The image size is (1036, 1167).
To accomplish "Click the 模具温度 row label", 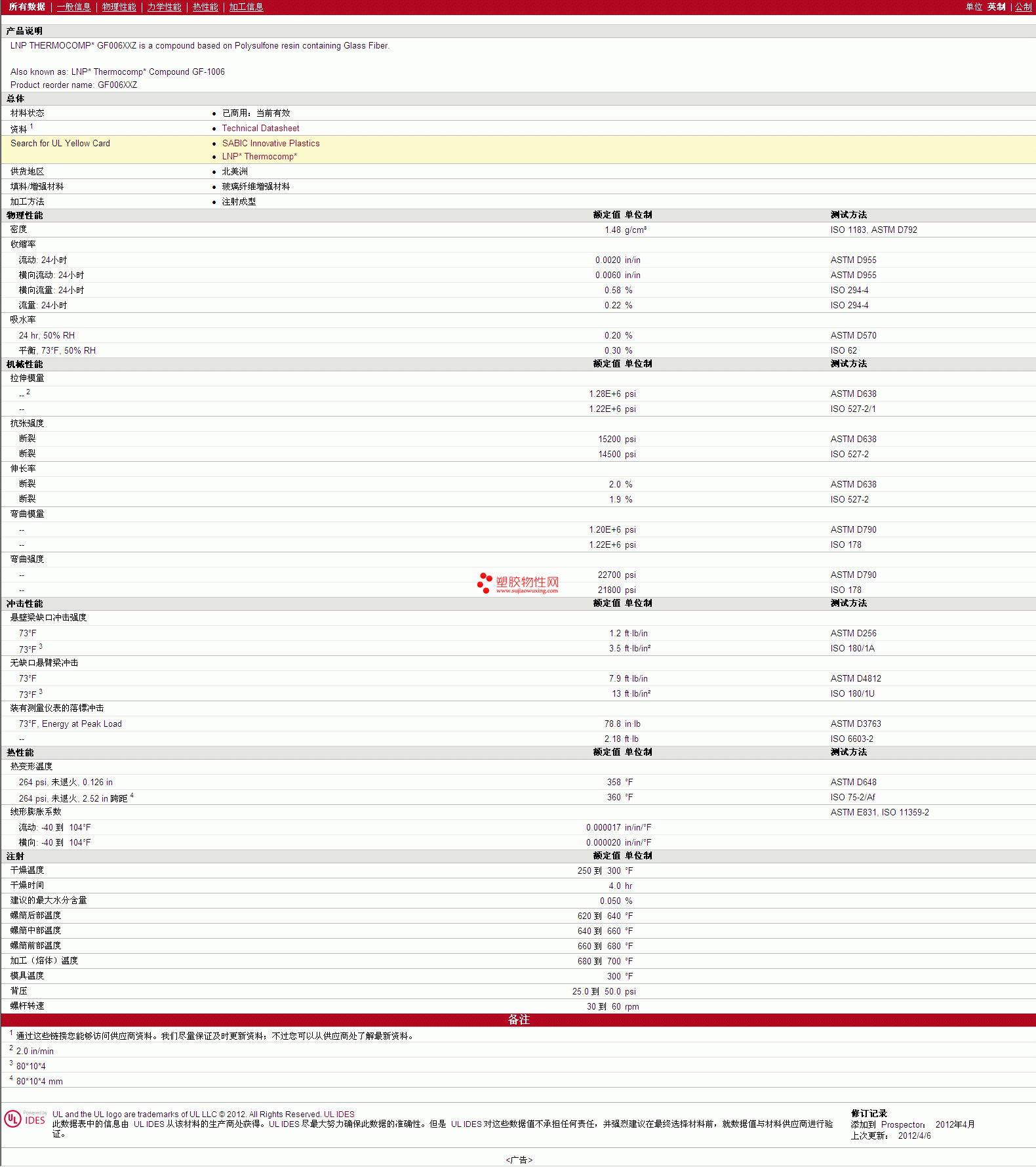I will pos(27,976).
